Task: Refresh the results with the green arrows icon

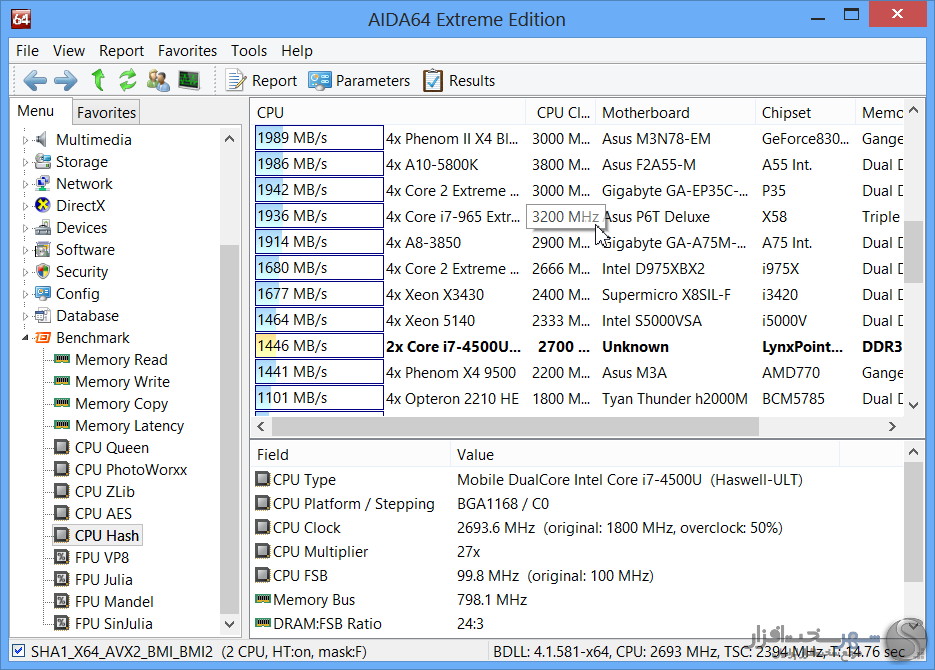Action: pyautogui.click(x=128, y=81)
